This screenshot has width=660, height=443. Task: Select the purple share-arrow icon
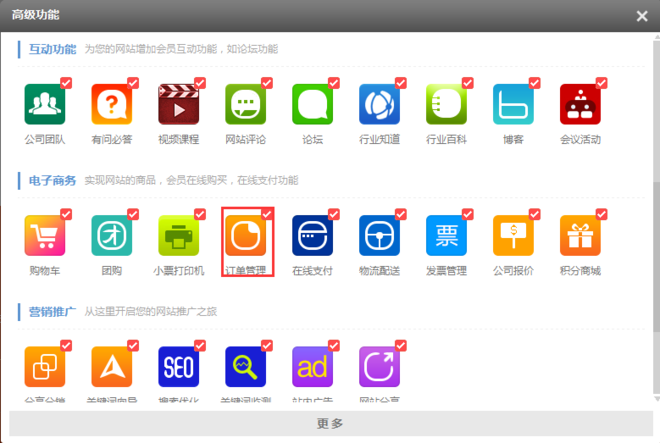tap(379, 367)
